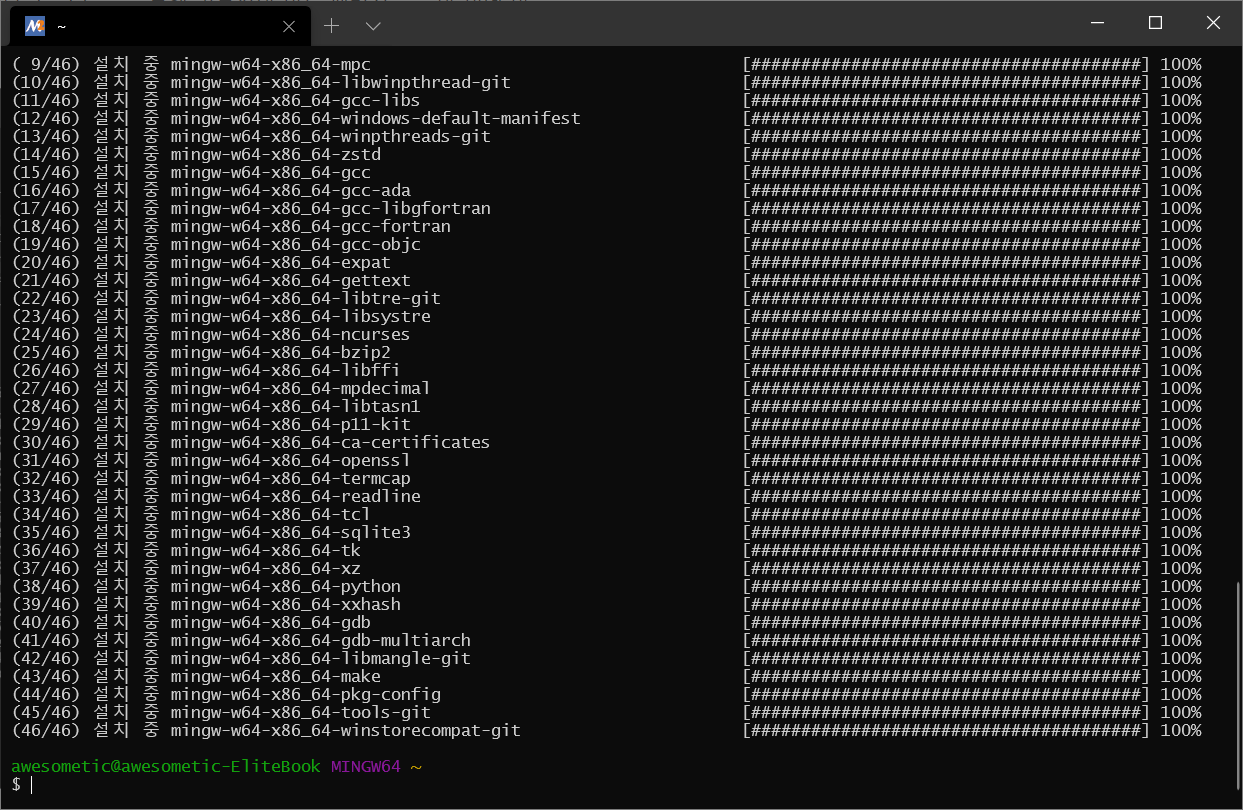Image resolution: width=1243 pixels, height=810 pixels.
Task: Click mingw-w64-x86_64-termcap text
Action: [x=291, y=478]
